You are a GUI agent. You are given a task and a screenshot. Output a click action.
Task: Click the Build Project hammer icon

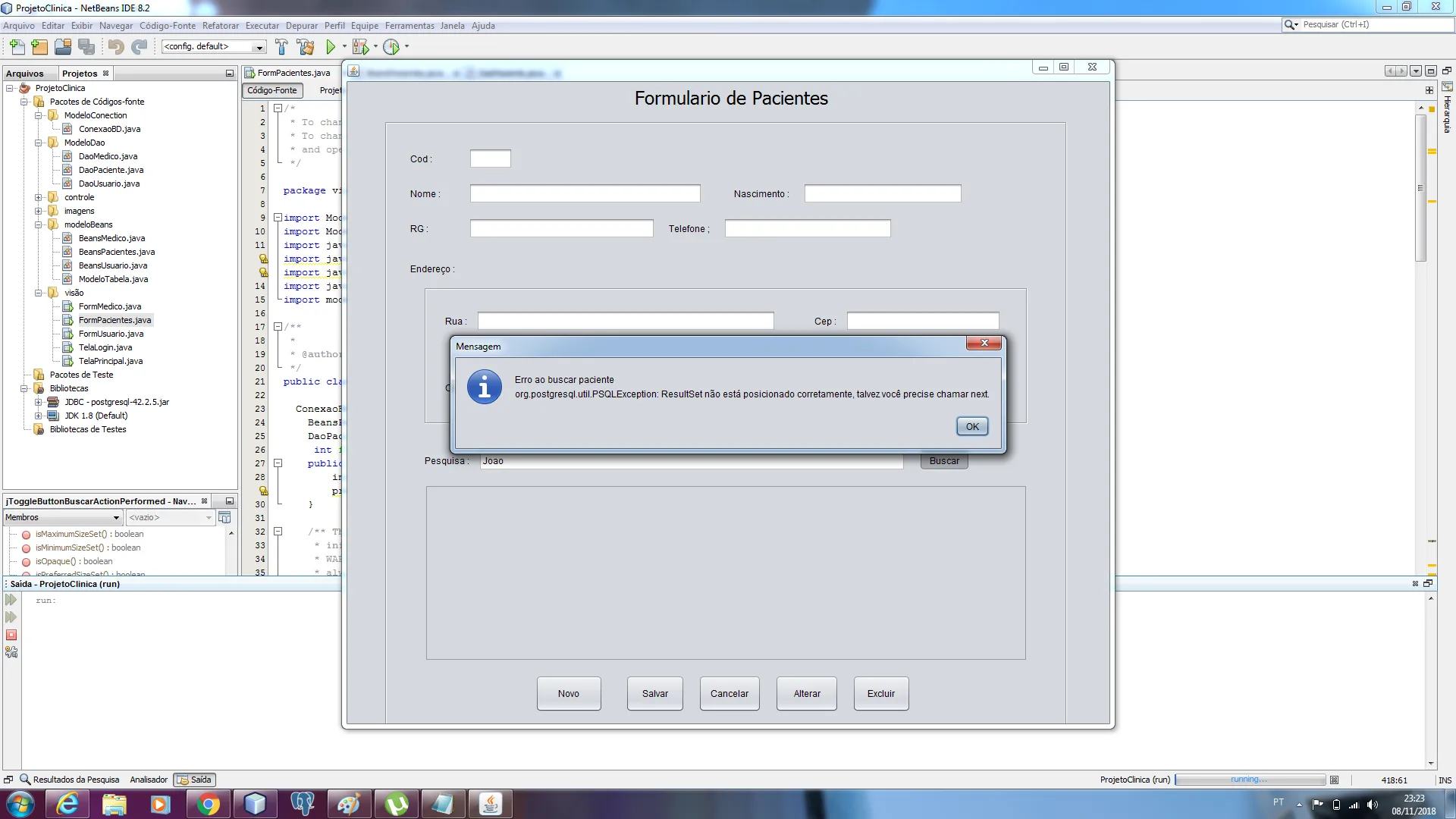[281, 47]
